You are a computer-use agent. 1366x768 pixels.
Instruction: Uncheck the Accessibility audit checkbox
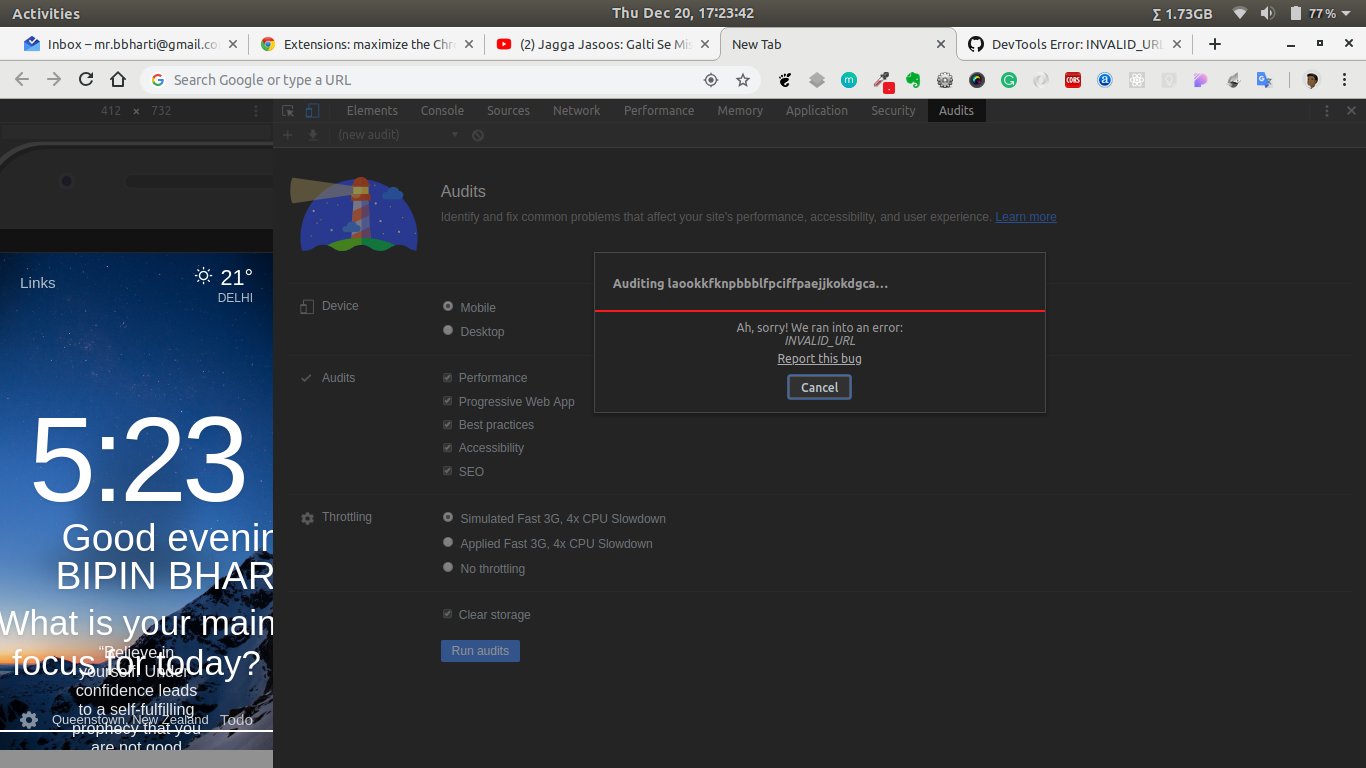coord(447,447)
